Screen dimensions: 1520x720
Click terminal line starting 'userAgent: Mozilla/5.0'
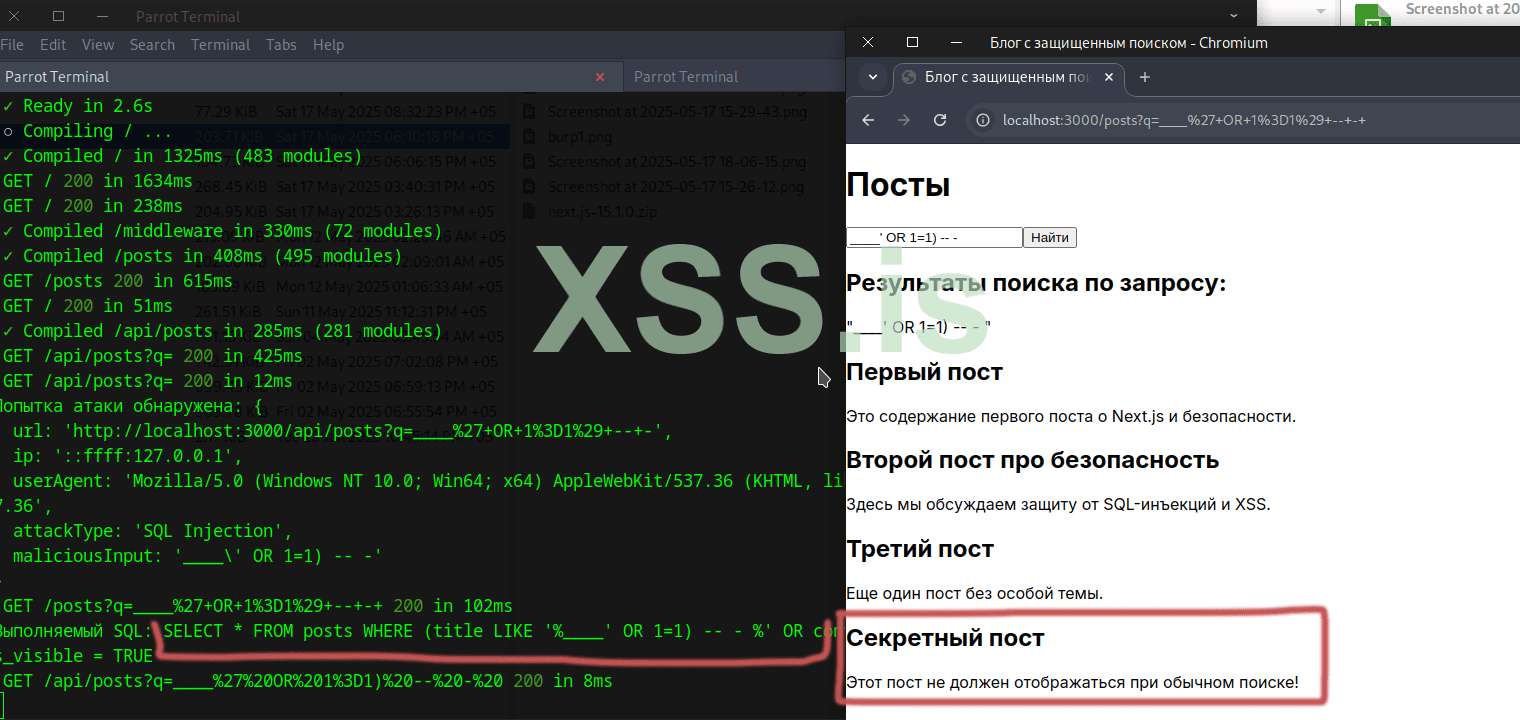coord(429,481)
